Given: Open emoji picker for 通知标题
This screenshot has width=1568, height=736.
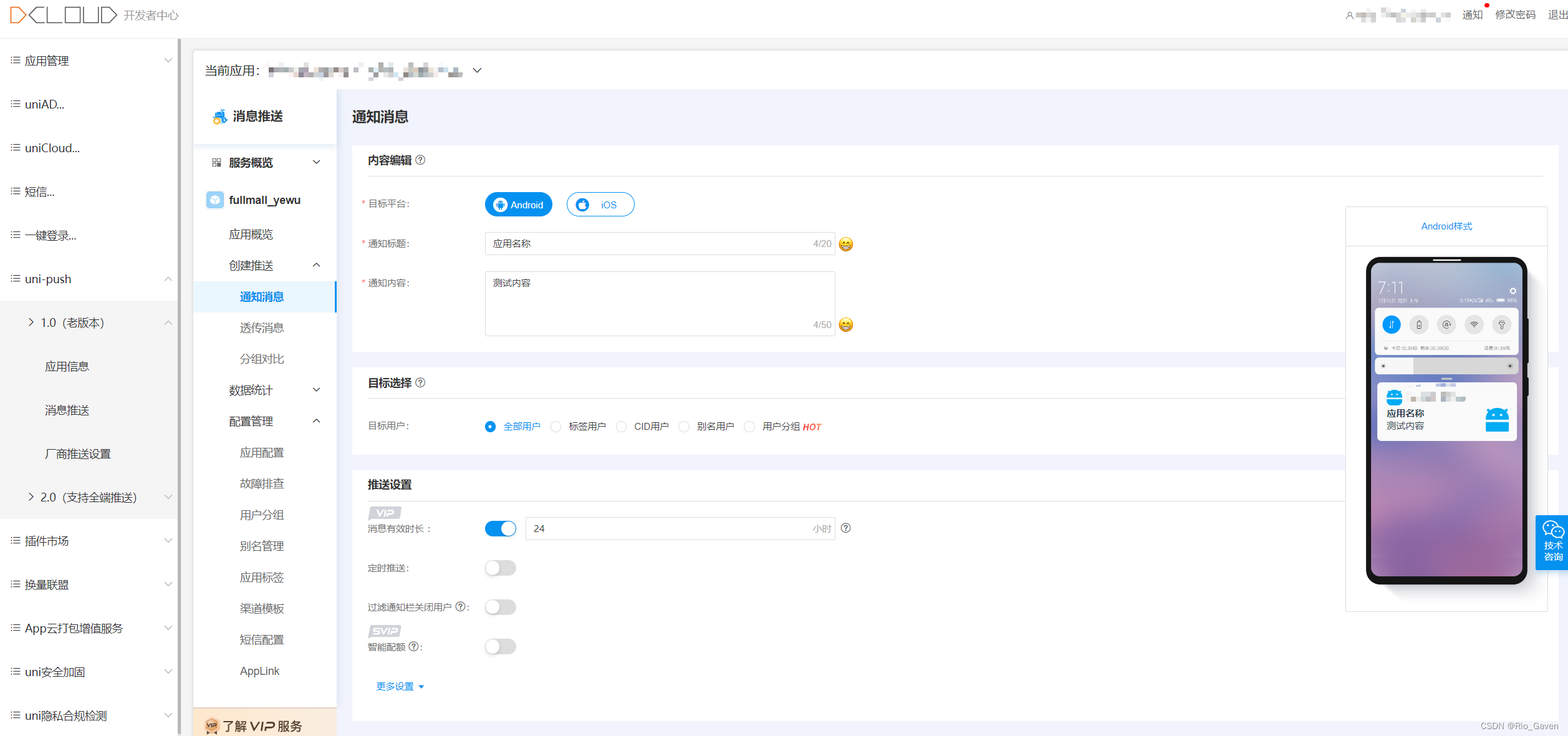Looking at the screenshot, I should (x=845, y=244).
